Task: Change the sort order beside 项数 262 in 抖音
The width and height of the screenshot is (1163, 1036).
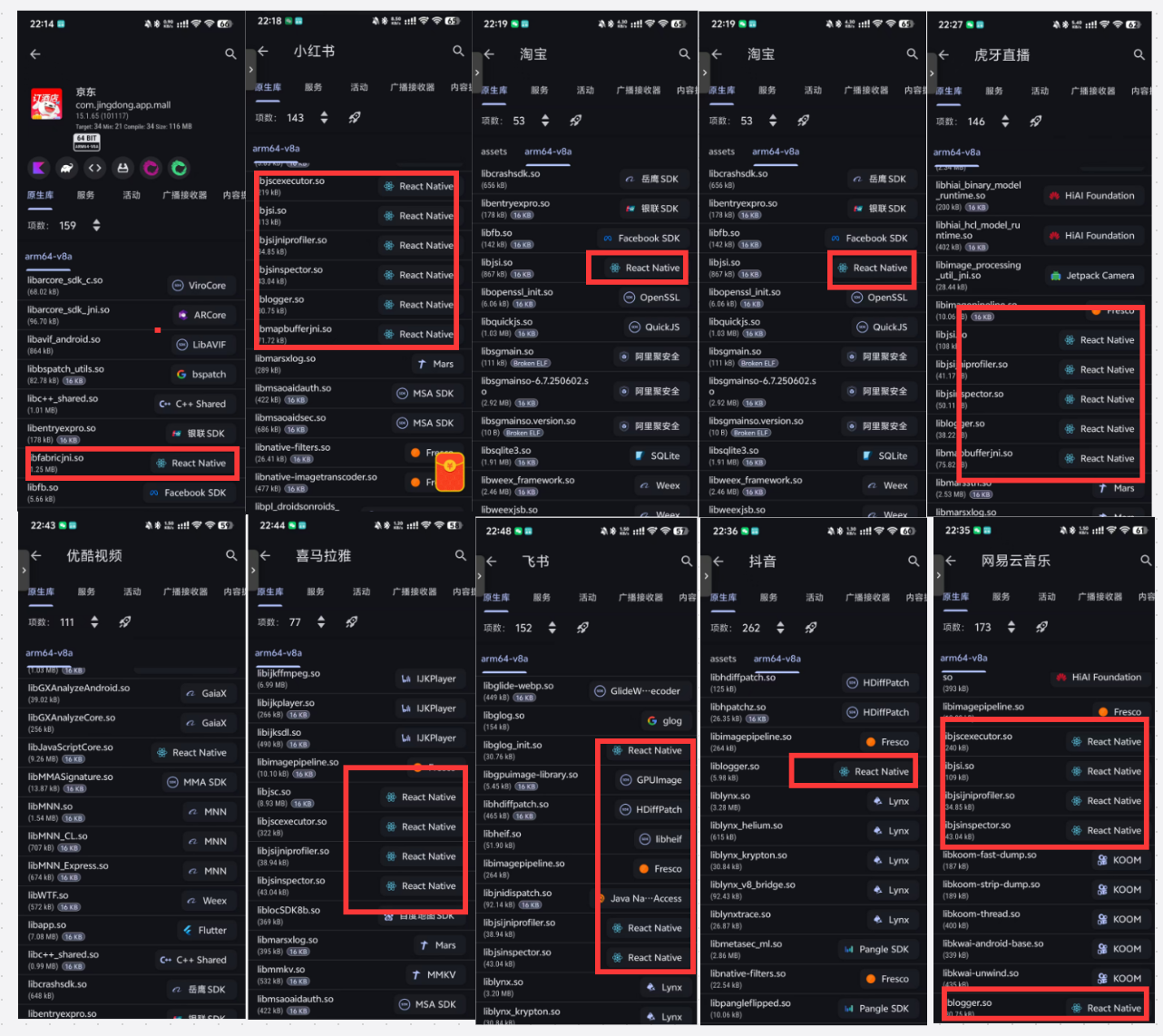Action: click(x=779, y=628)
